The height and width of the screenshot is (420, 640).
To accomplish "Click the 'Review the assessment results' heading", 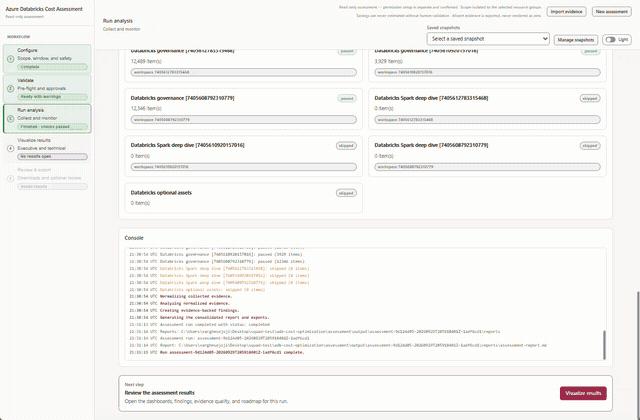I will tap(160, 393).
